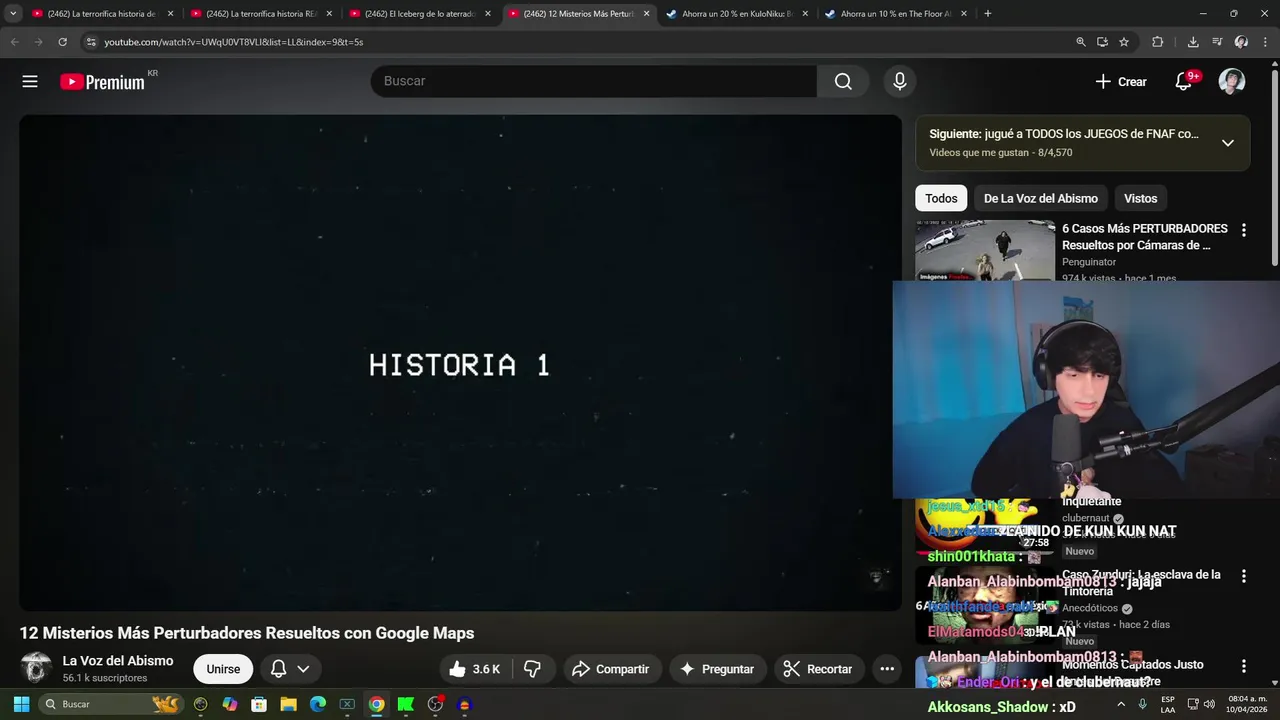Open options menu for the 6 Casos Más PERTURBADORES video
This screenshot has width=1280, height=720.
coord(1243,230)
